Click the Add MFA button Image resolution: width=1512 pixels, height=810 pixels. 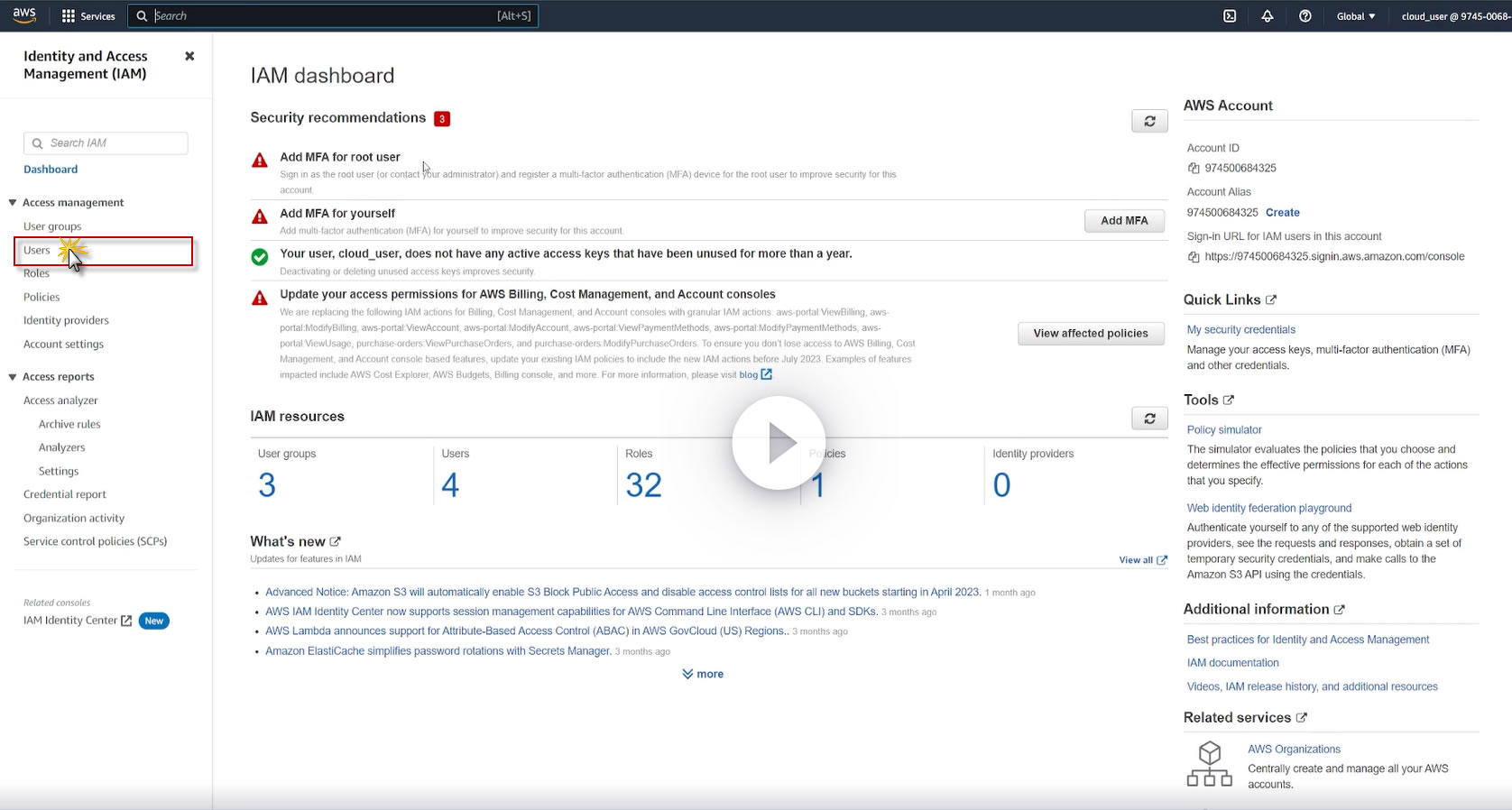[x=1124, y=221]
